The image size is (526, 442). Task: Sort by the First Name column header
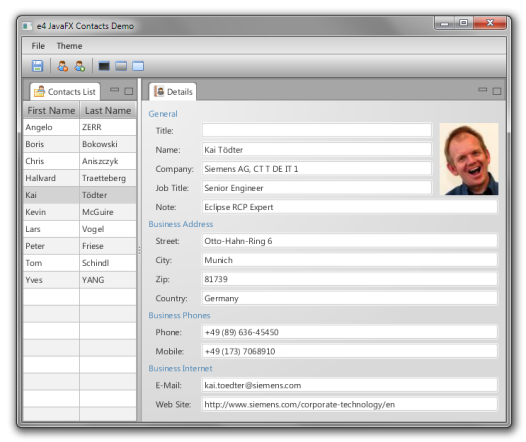tap(51, 110)
